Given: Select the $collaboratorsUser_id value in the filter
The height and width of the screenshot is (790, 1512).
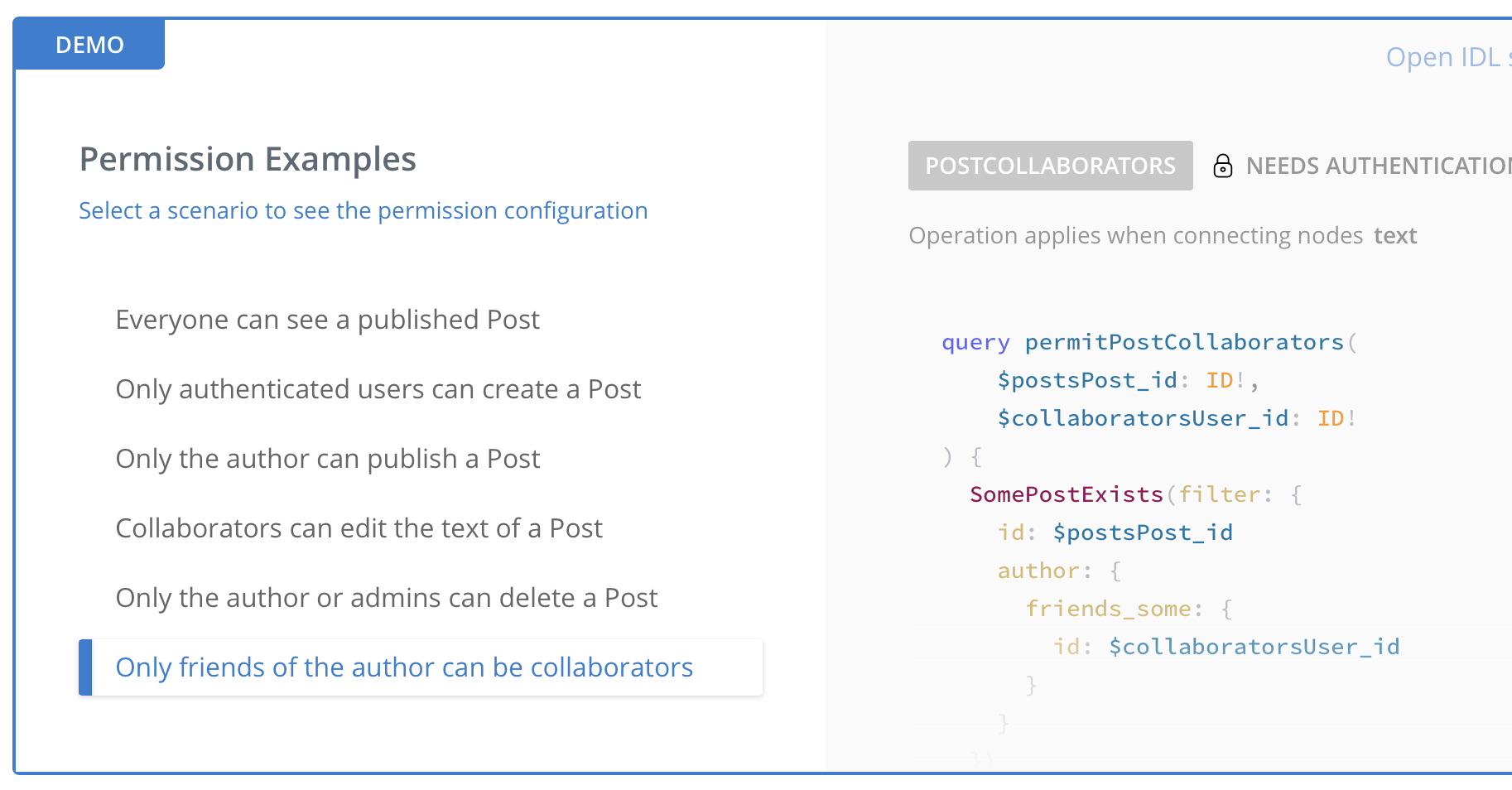Looking at the screenshot, I should tap(1254, 646).
